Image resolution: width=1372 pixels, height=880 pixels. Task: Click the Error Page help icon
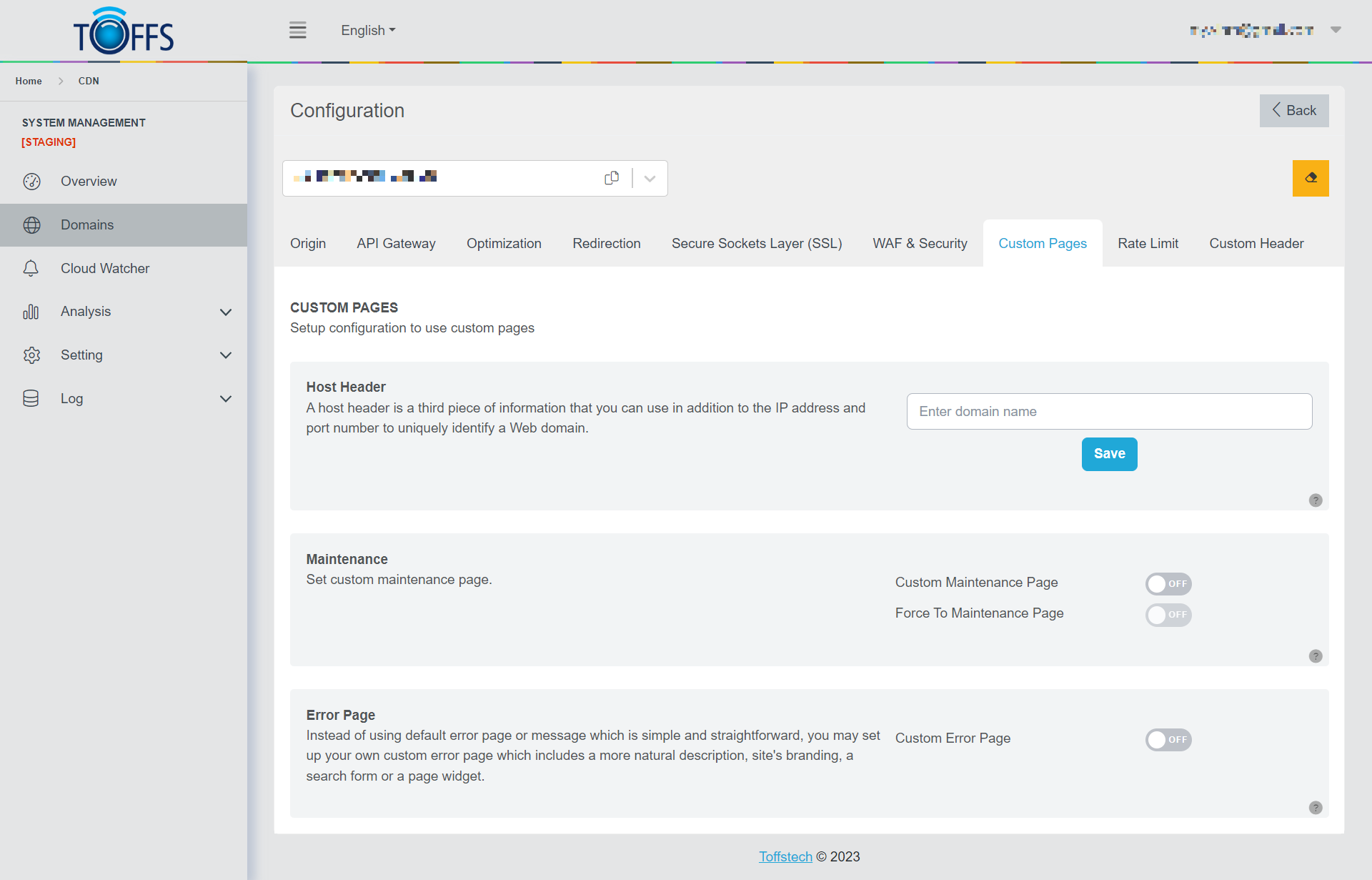coord(1315,808)
